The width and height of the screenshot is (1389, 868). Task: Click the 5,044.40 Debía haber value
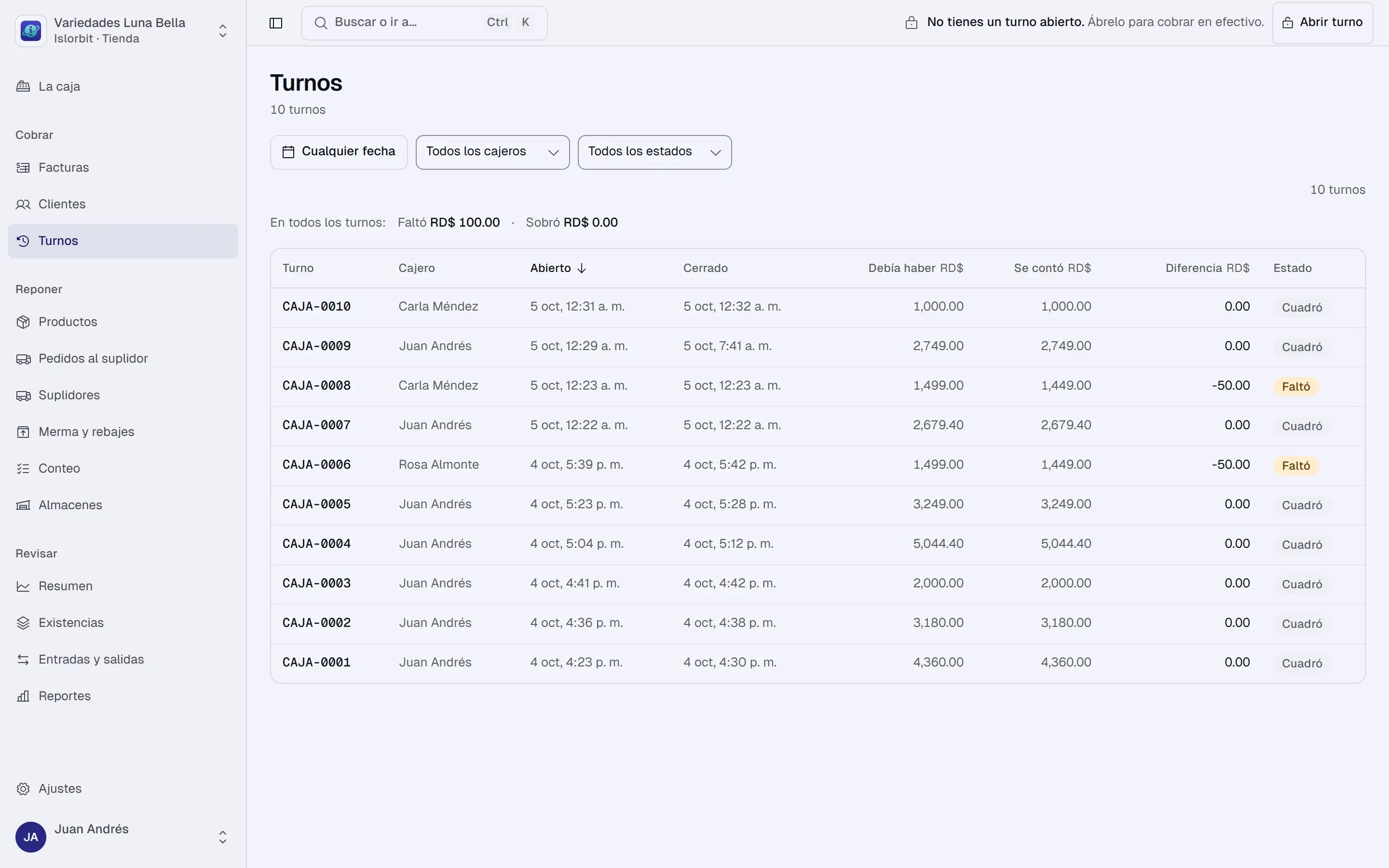pos(938,543)
